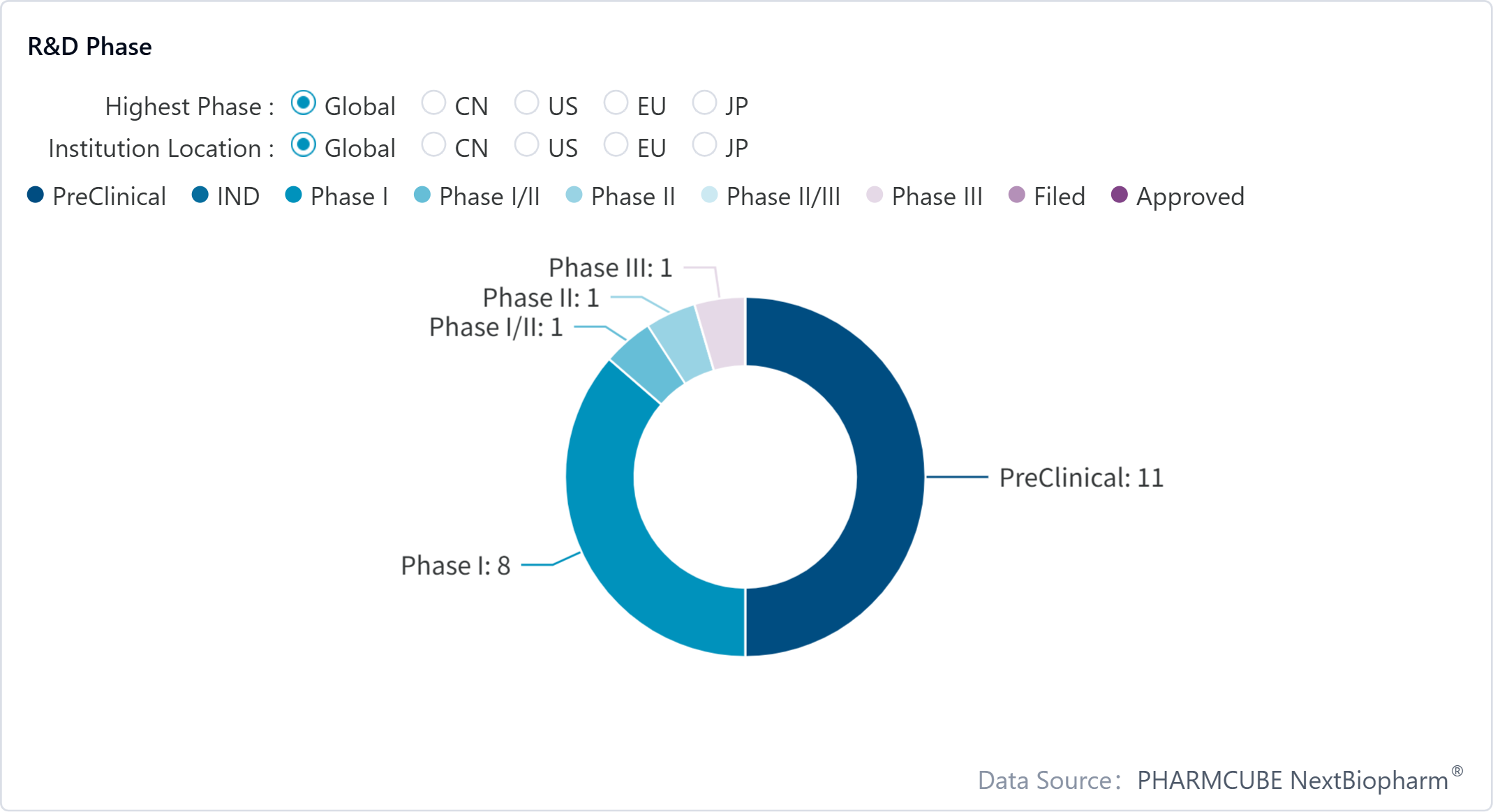Toggle the Filed legend entry
The height and width of the screenshot is (812, 1493).
tap(1046, 196)
